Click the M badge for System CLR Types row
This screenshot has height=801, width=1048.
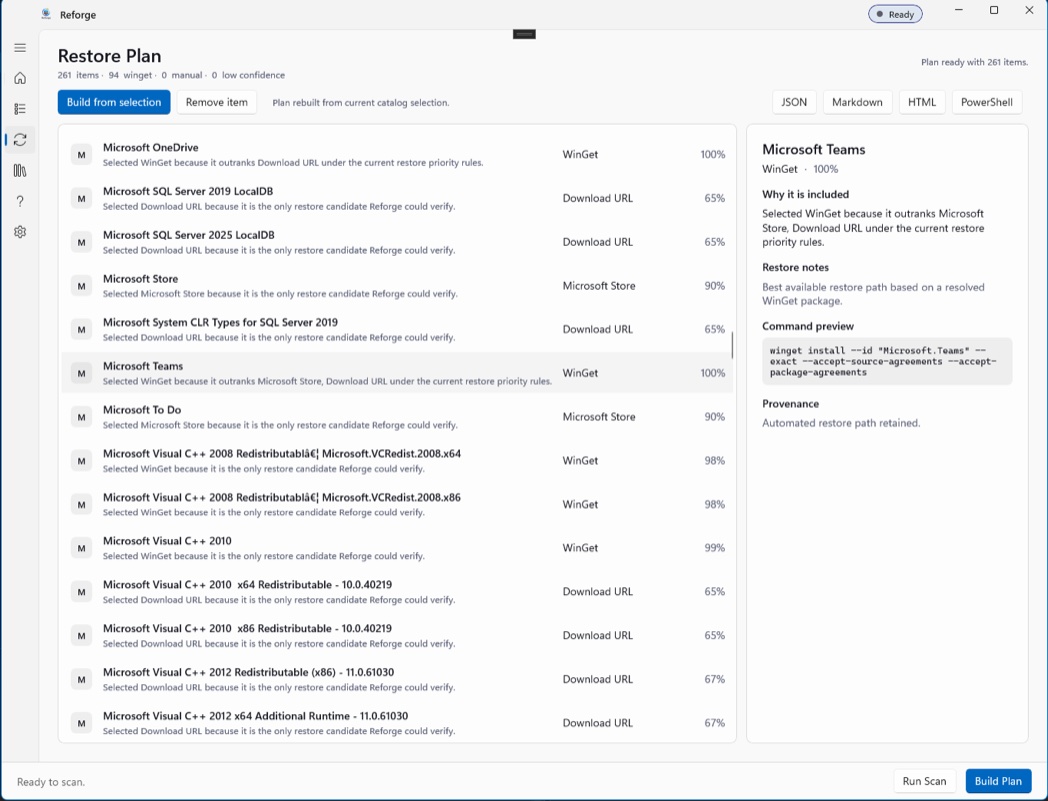coord(82,329)
